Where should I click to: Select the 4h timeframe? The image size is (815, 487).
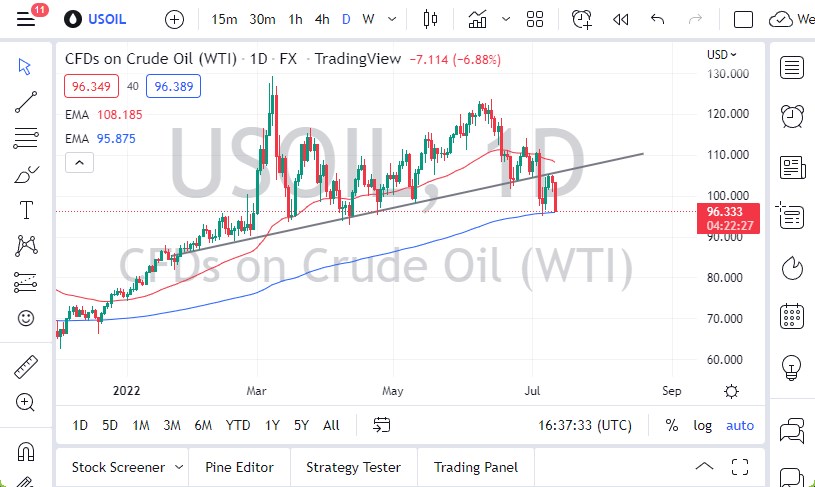pos(322,19)
